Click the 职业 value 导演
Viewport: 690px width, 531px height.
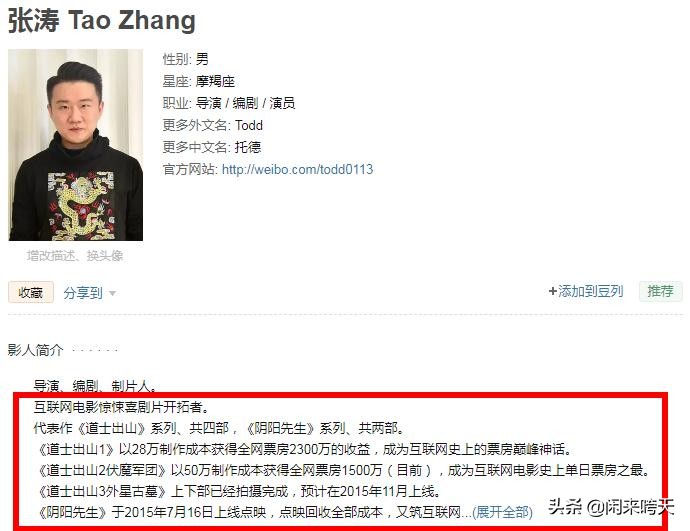coord(209,103)
